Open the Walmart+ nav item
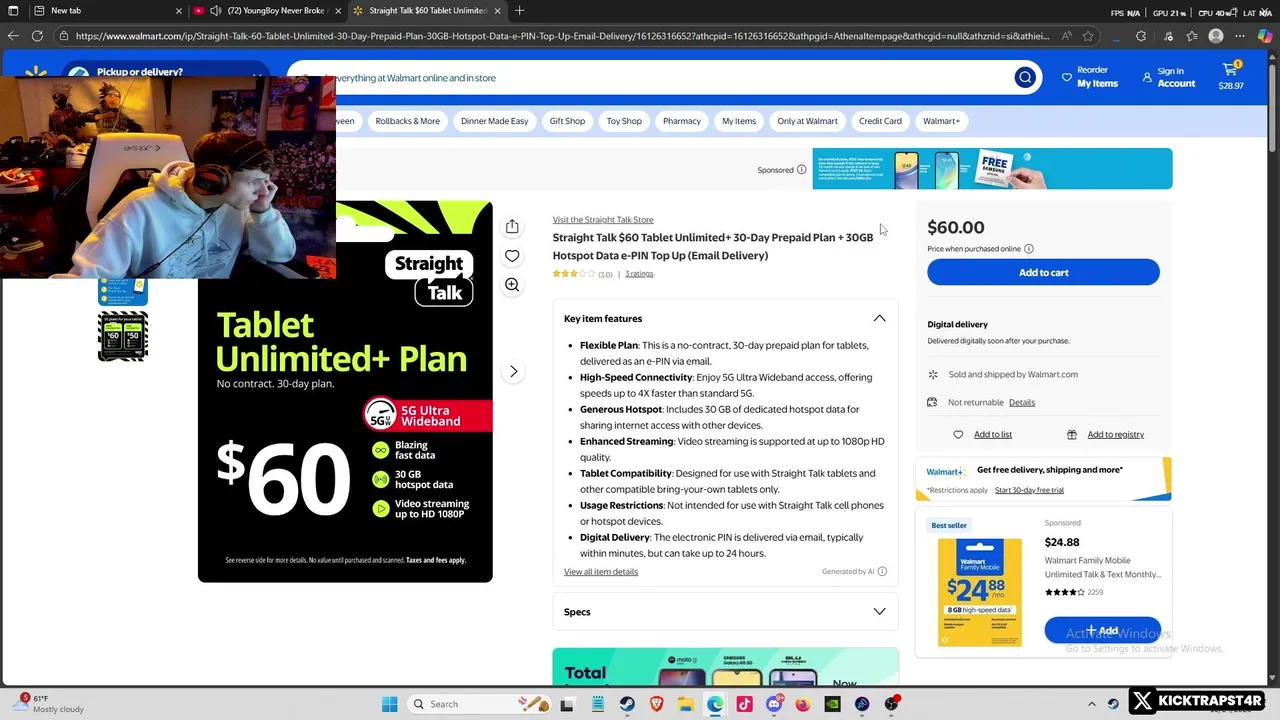Screen dimensions: 1280x720 [941, 121]
